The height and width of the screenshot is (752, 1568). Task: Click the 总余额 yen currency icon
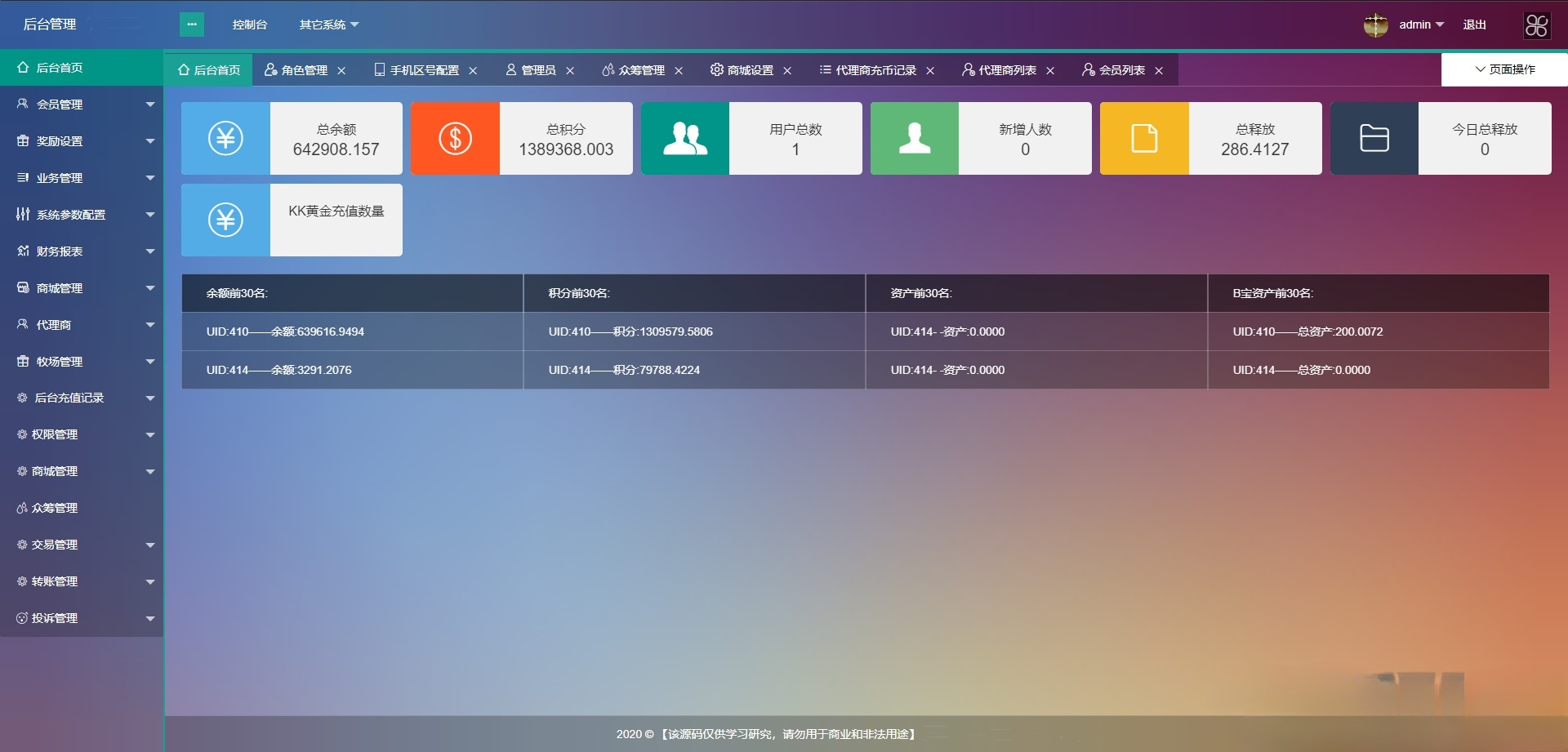coord(225,138)
